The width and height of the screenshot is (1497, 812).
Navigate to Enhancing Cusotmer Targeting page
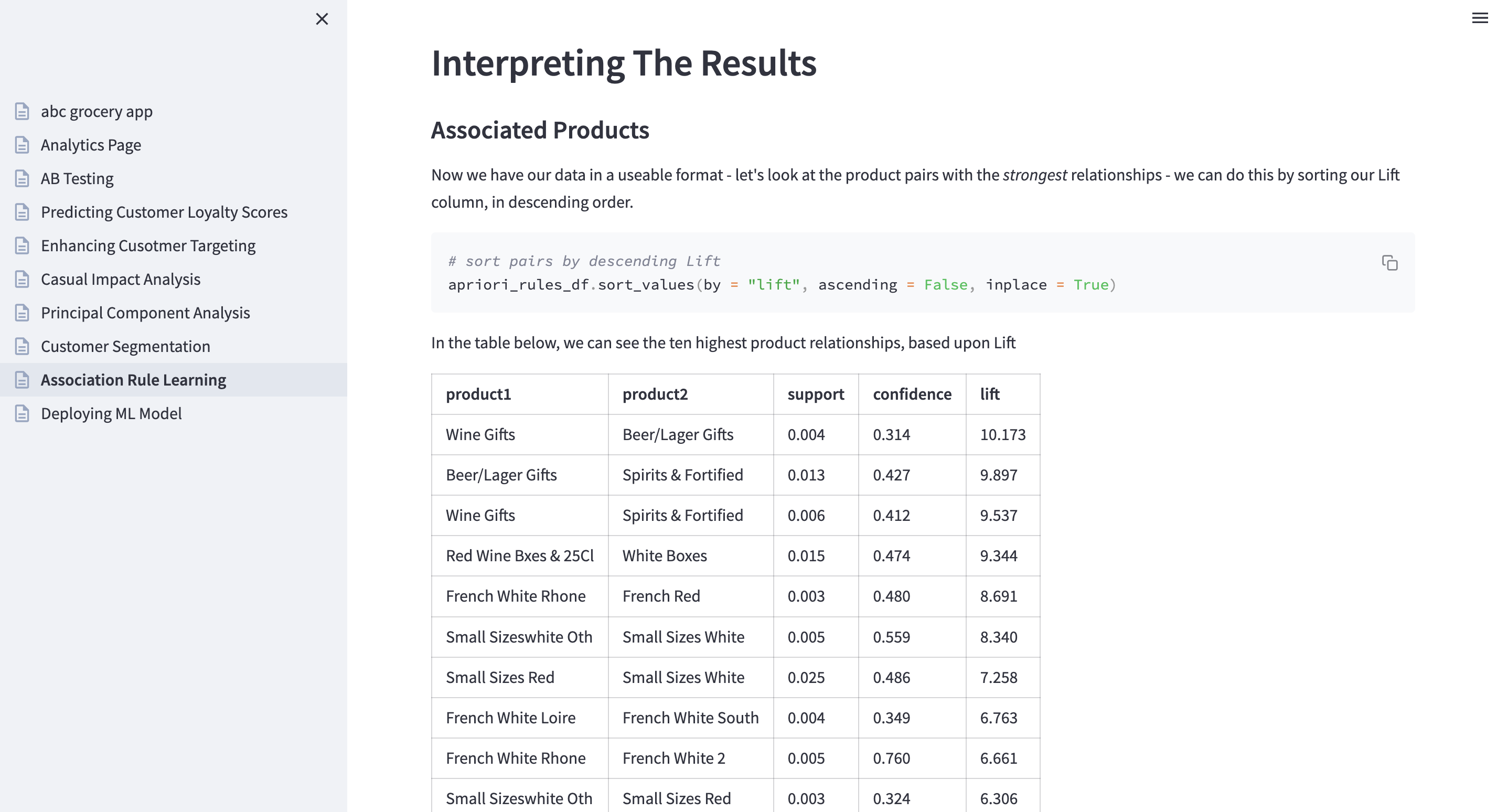point(148,246)
